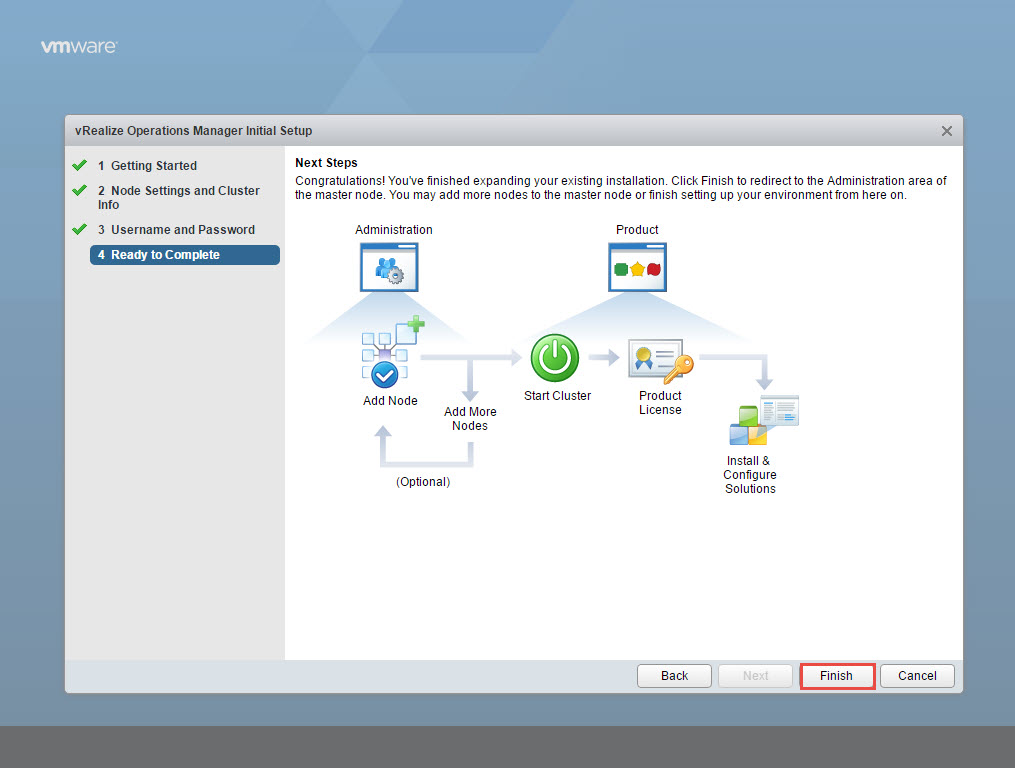Click the Add More Nodes label
This screenshot has height=768, width=1015.
point(470,418)
